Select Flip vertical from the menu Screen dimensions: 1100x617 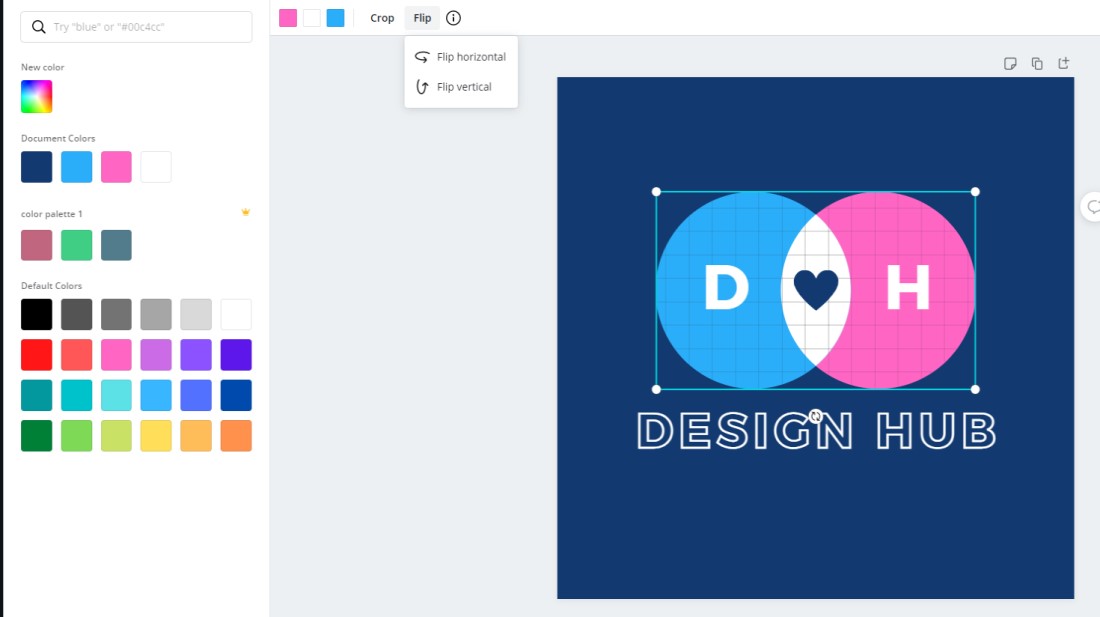(461, 87)
